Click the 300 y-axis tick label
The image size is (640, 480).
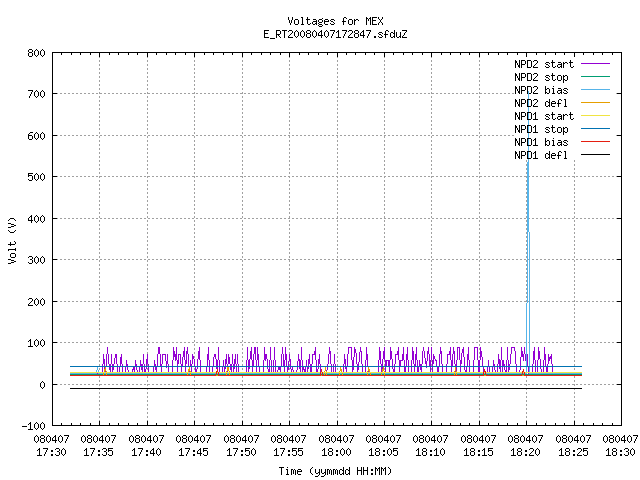click(36, 260)
